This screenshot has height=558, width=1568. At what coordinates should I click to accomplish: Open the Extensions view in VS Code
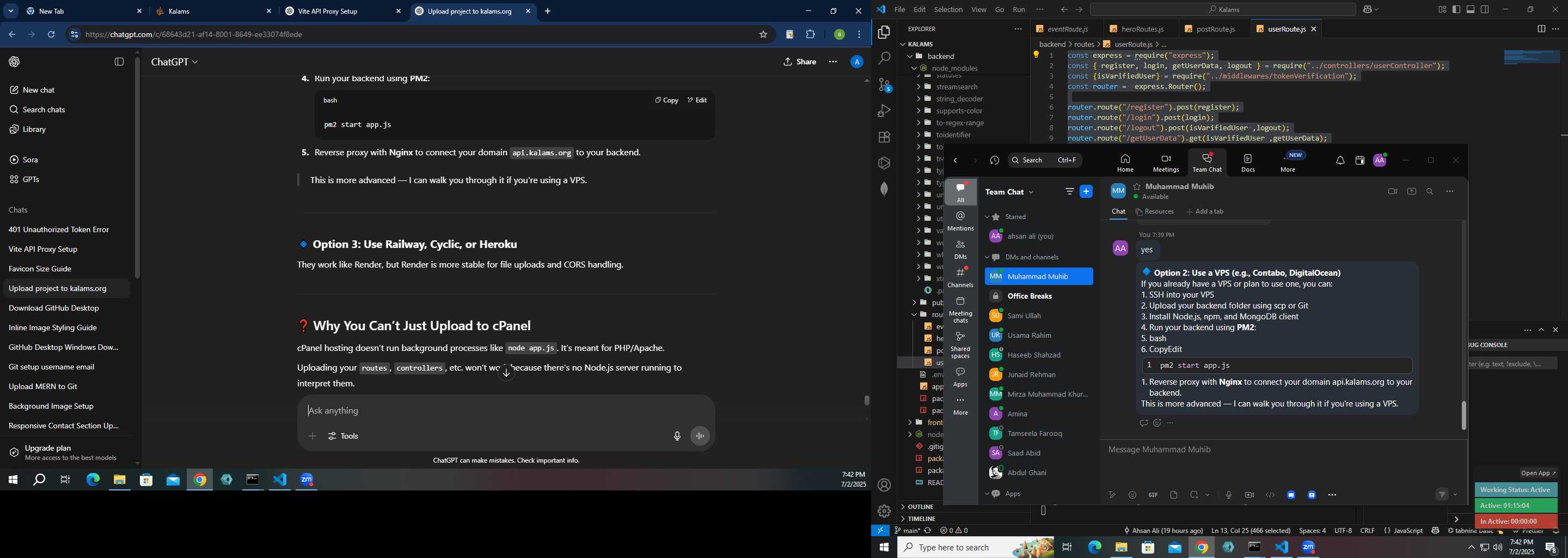pos(884,137)
